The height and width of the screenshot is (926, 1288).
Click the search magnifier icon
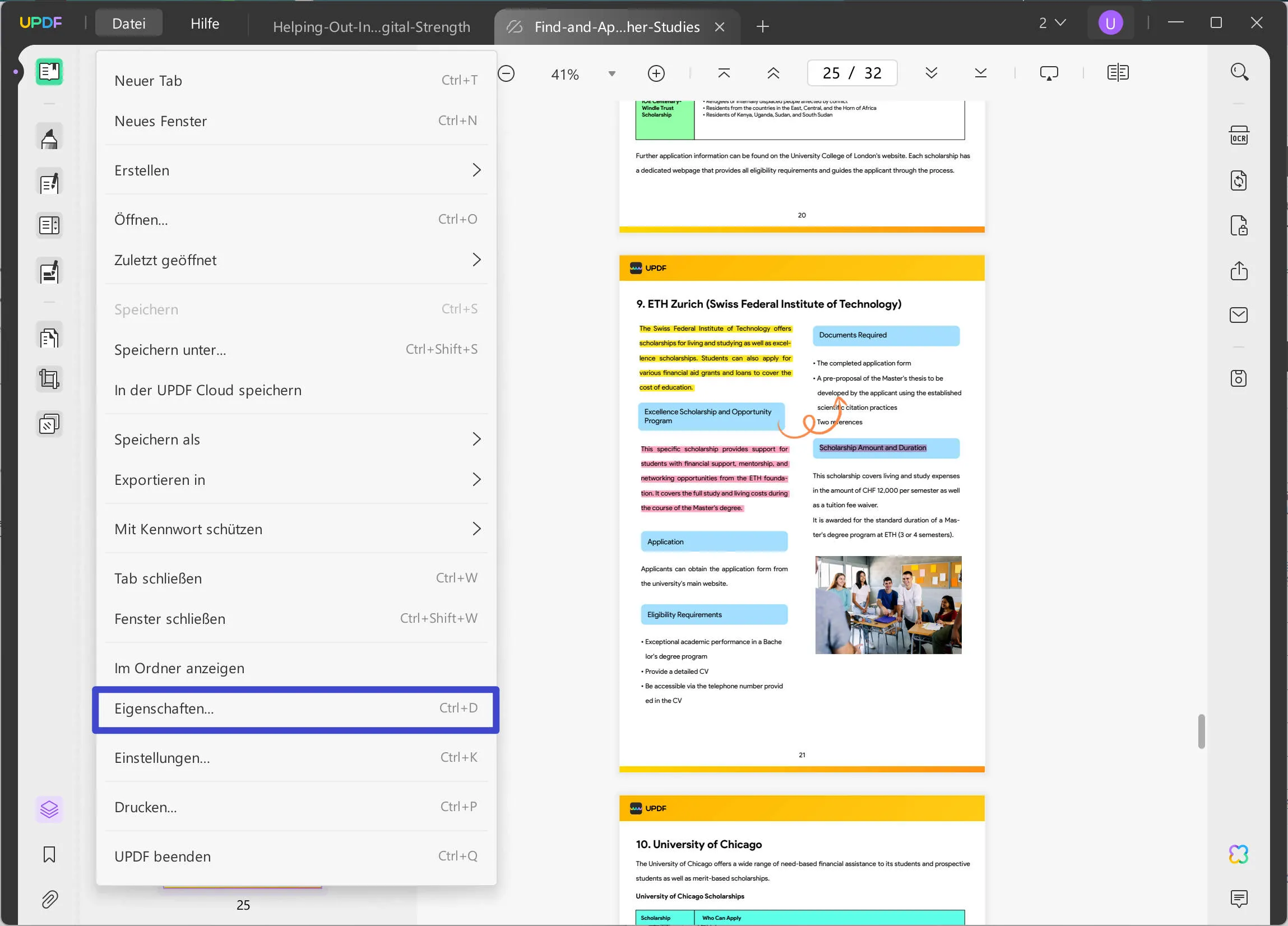click(x=1239, y=72)
